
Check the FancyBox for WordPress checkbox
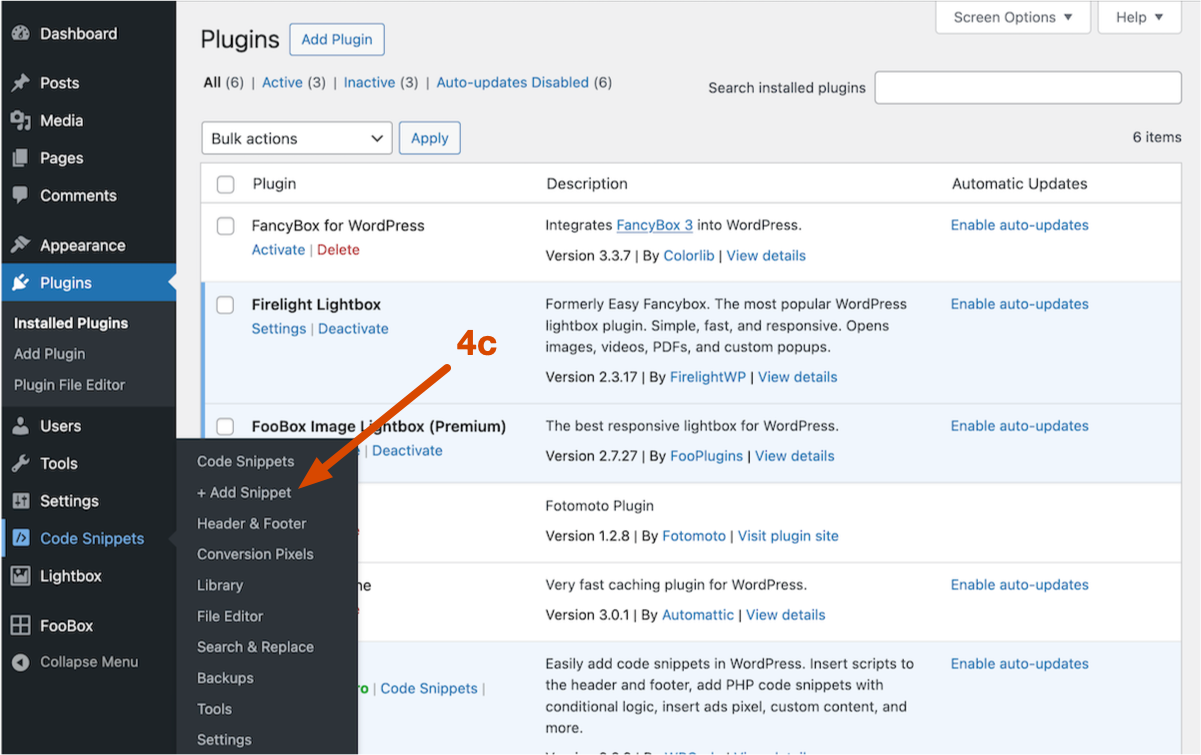pos(226,226)
